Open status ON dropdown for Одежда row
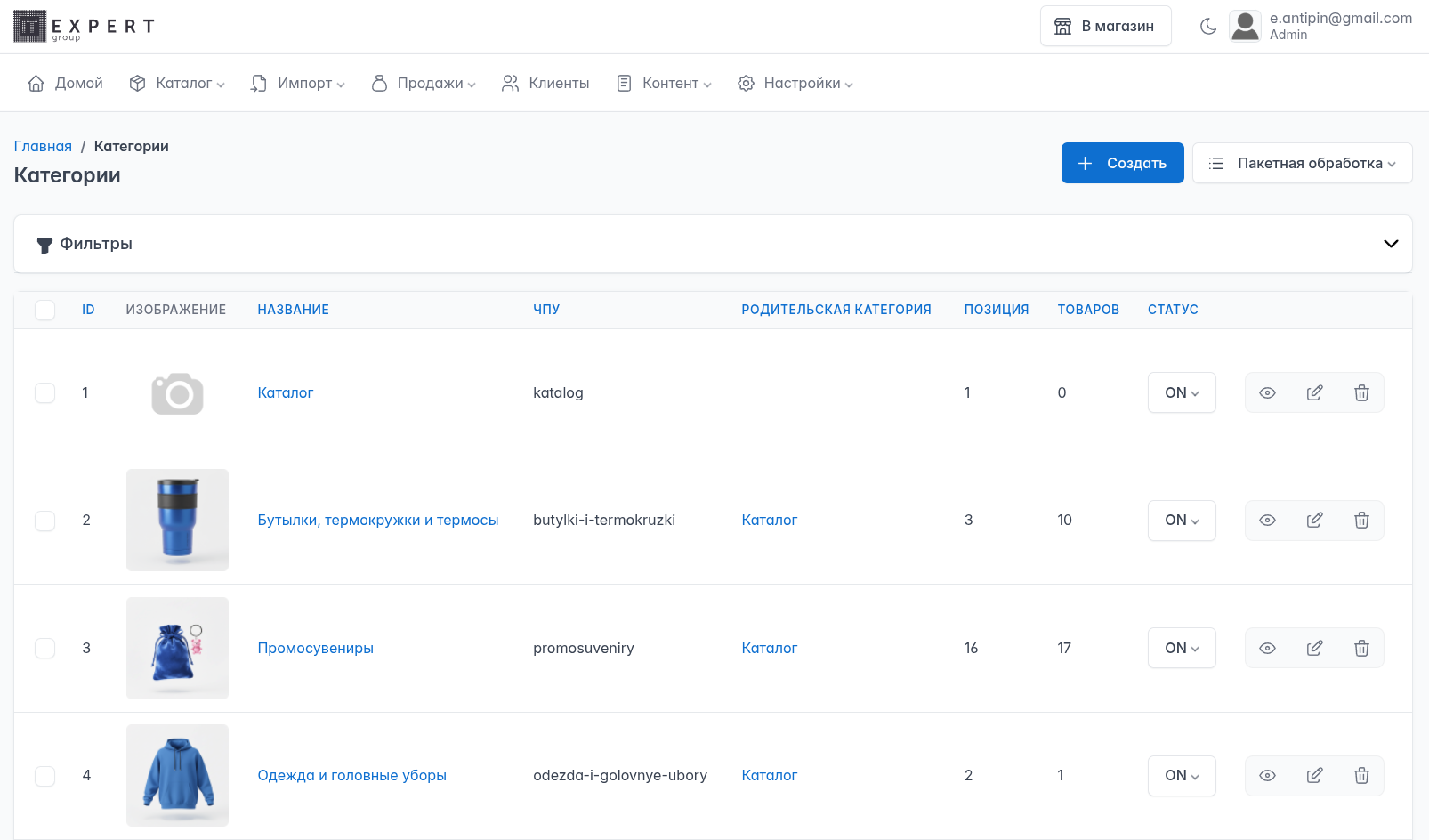Image resolution: width=1429 pixels, height=840 pixels. click(1181, 776)
